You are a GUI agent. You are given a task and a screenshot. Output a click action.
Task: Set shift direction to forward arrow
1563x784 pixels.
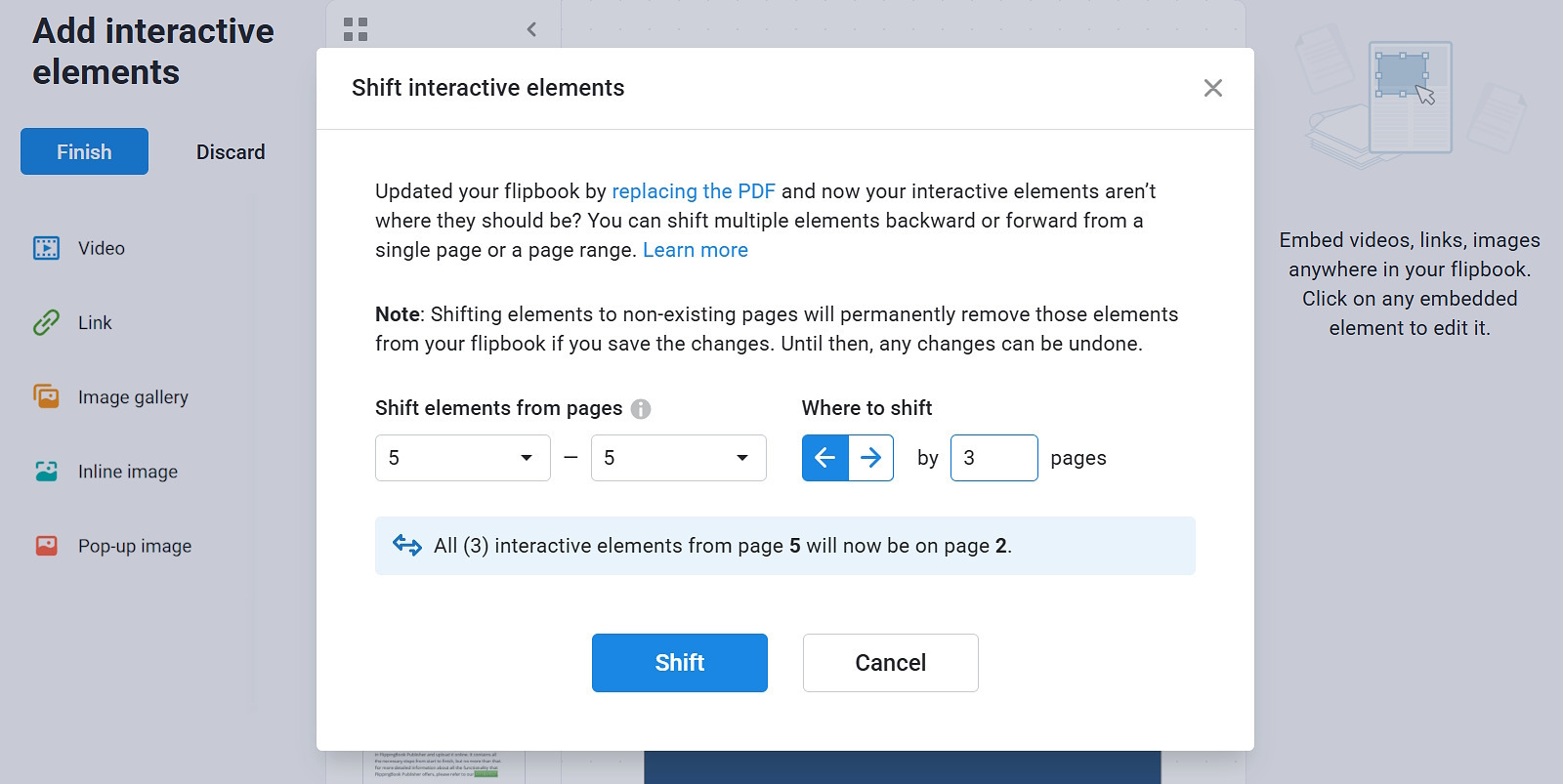871,458
